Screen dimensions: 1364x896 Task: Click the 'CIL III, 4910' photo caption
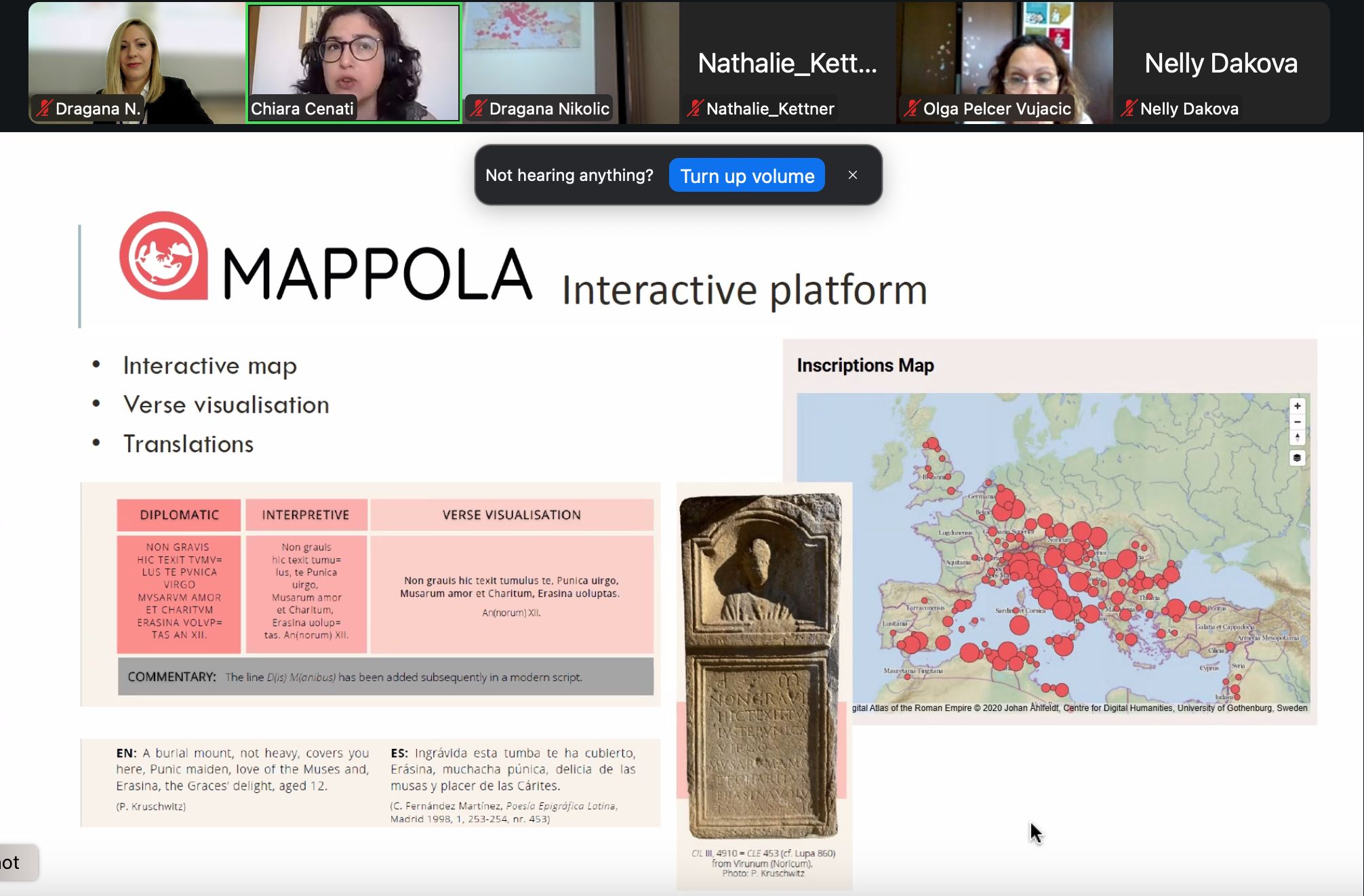763,863
